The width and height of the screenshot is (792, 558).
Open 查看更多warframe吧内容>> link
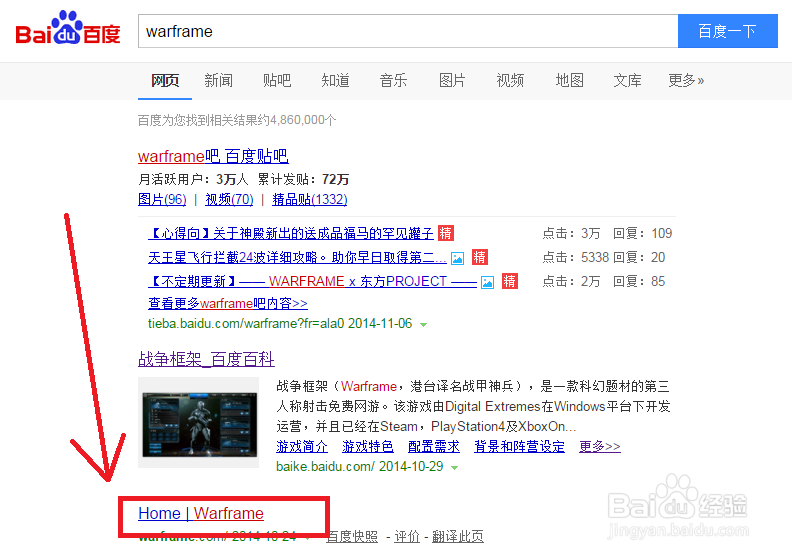228,303
